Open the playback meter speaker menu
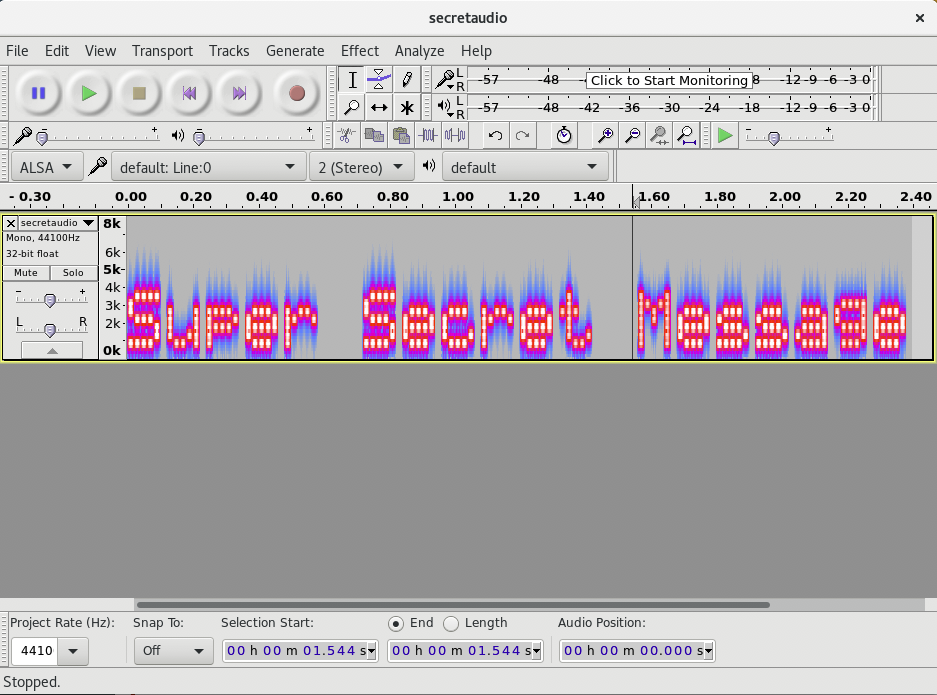The height and width of the screenshot is (695, 937). pyautogui.click(x=445, y=108)
